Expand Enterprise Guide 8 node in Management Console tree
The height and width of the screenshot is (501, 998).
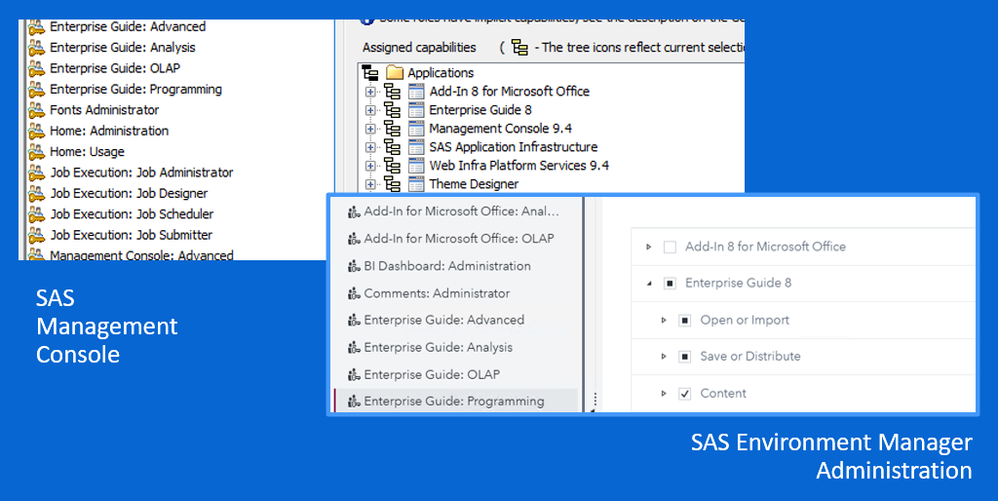tap(370, 110)
